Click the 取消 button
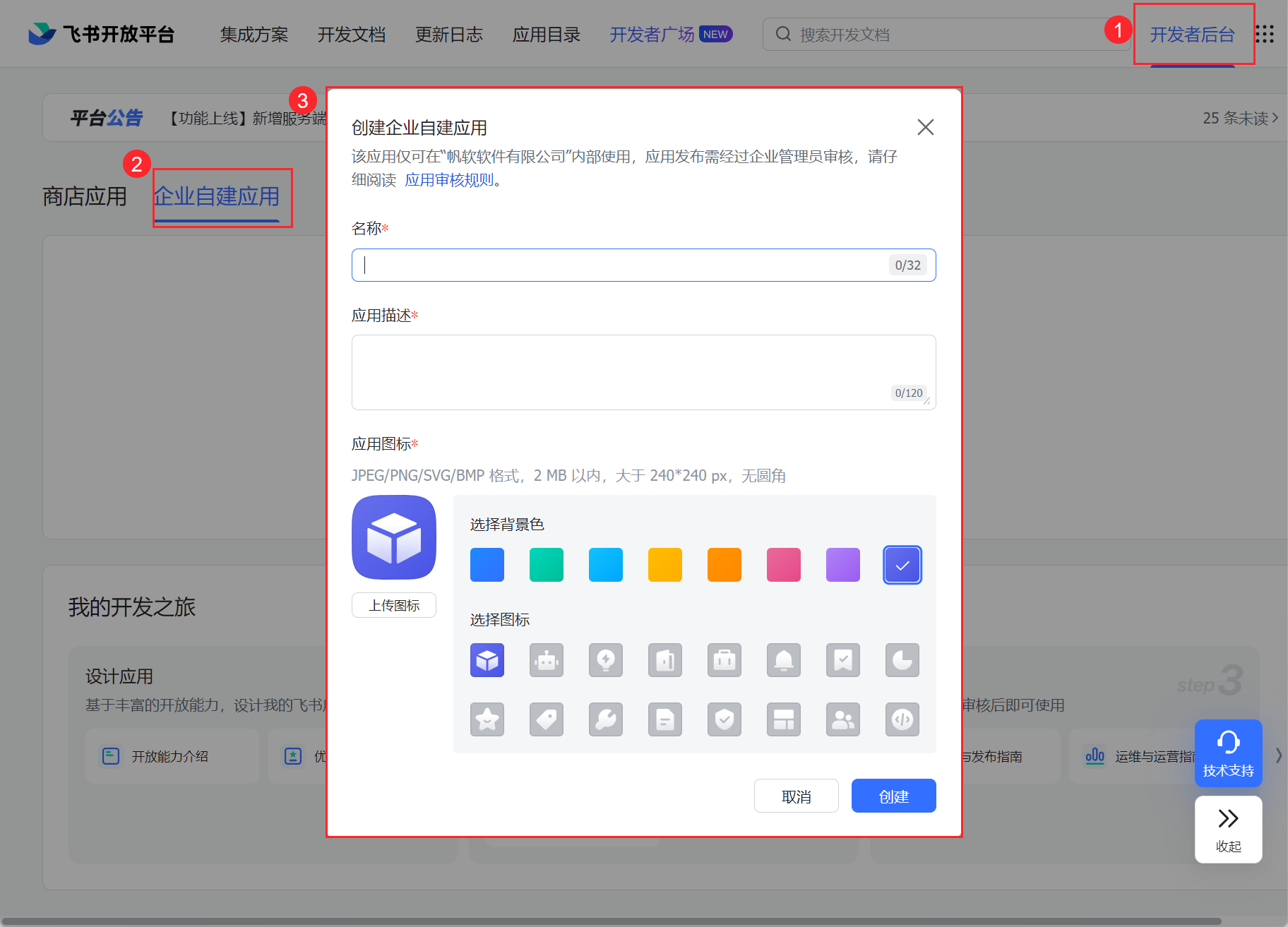This screenshot has height=927, width=1288. coord(797,796)
